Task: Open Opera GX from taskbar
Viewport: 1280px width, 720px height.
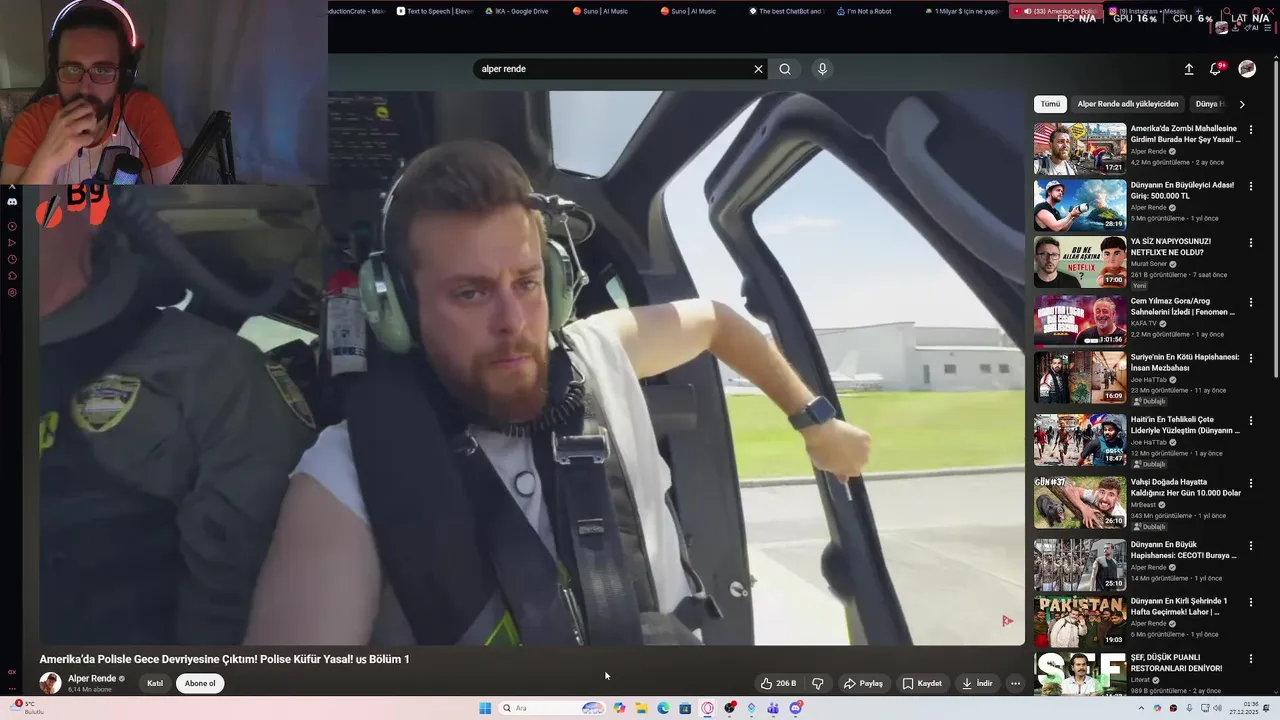Action: tap(707, 708)
